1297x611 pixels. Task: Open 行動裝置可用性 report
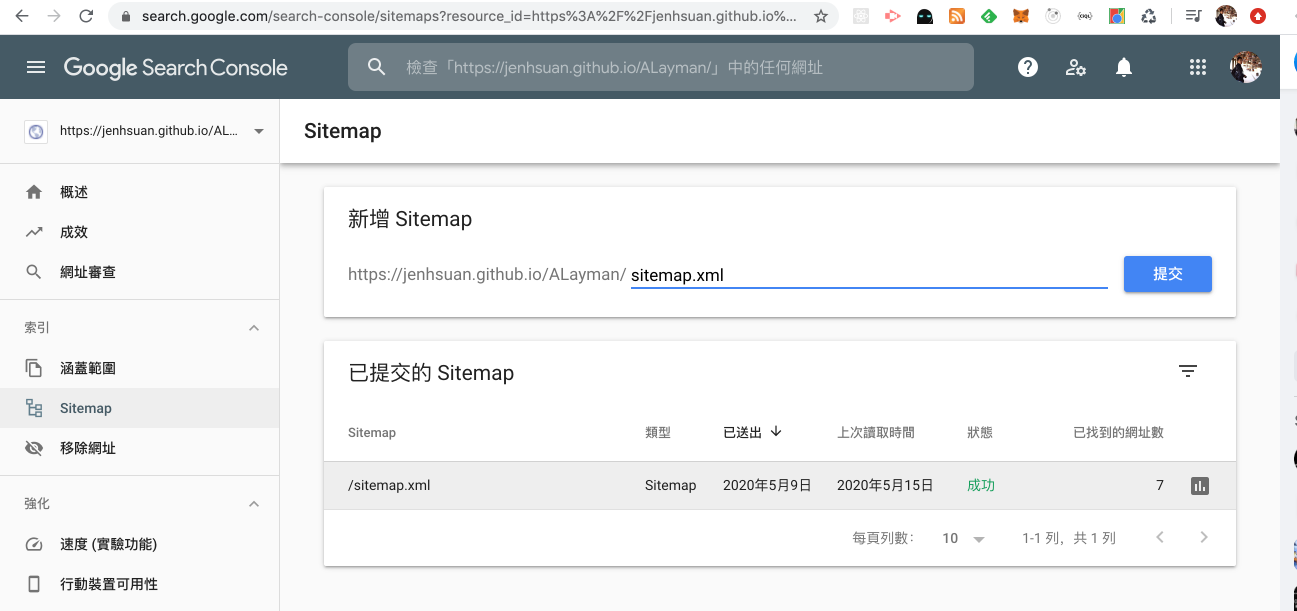(x=140, y=584)
